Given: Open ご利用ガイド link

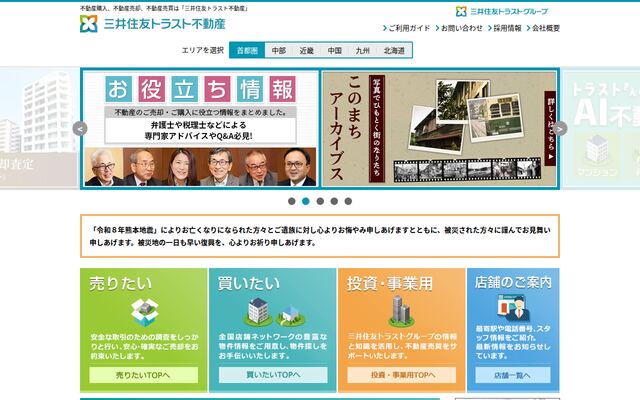Looking at the screenshot, I should click(407, 28).
